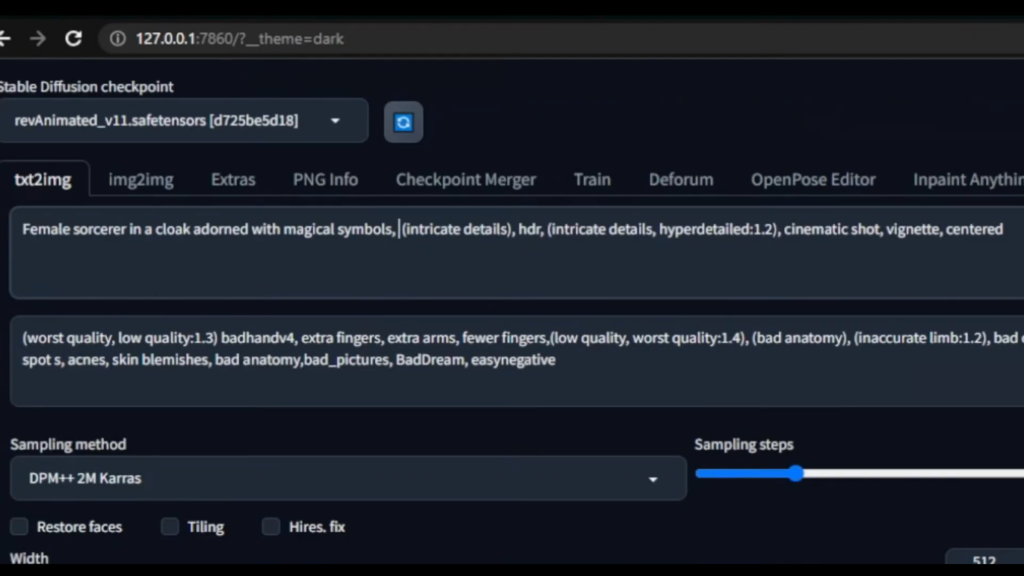The width and height of the screenshot is (1024, 576).
Task: Click the browser back arrow
Action: [5, 39]
